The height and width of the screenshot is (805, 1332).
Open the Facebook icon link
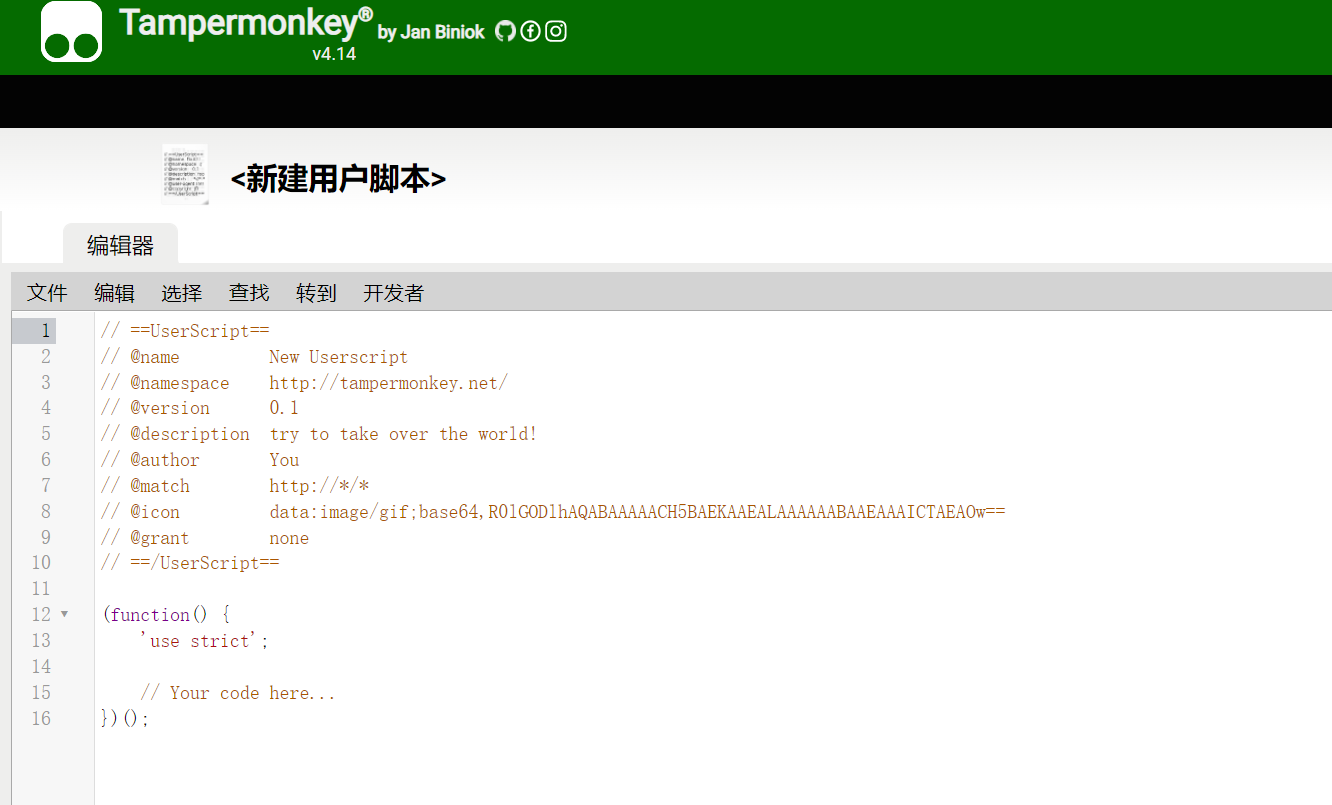click(x=530, y=31)
